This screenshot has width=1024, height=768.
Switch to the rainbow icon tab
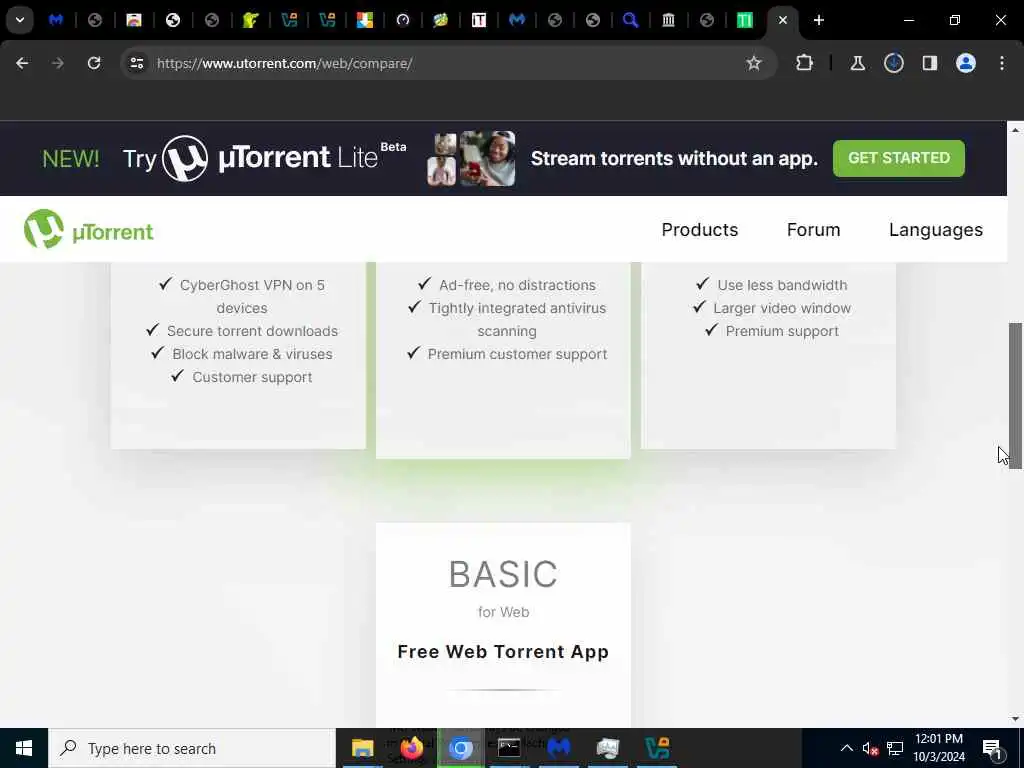(134, 20)
